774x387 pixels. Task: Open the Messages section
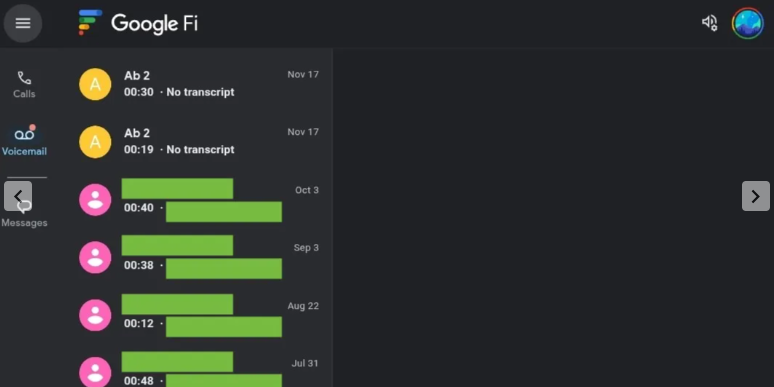(x=24, y=215)
